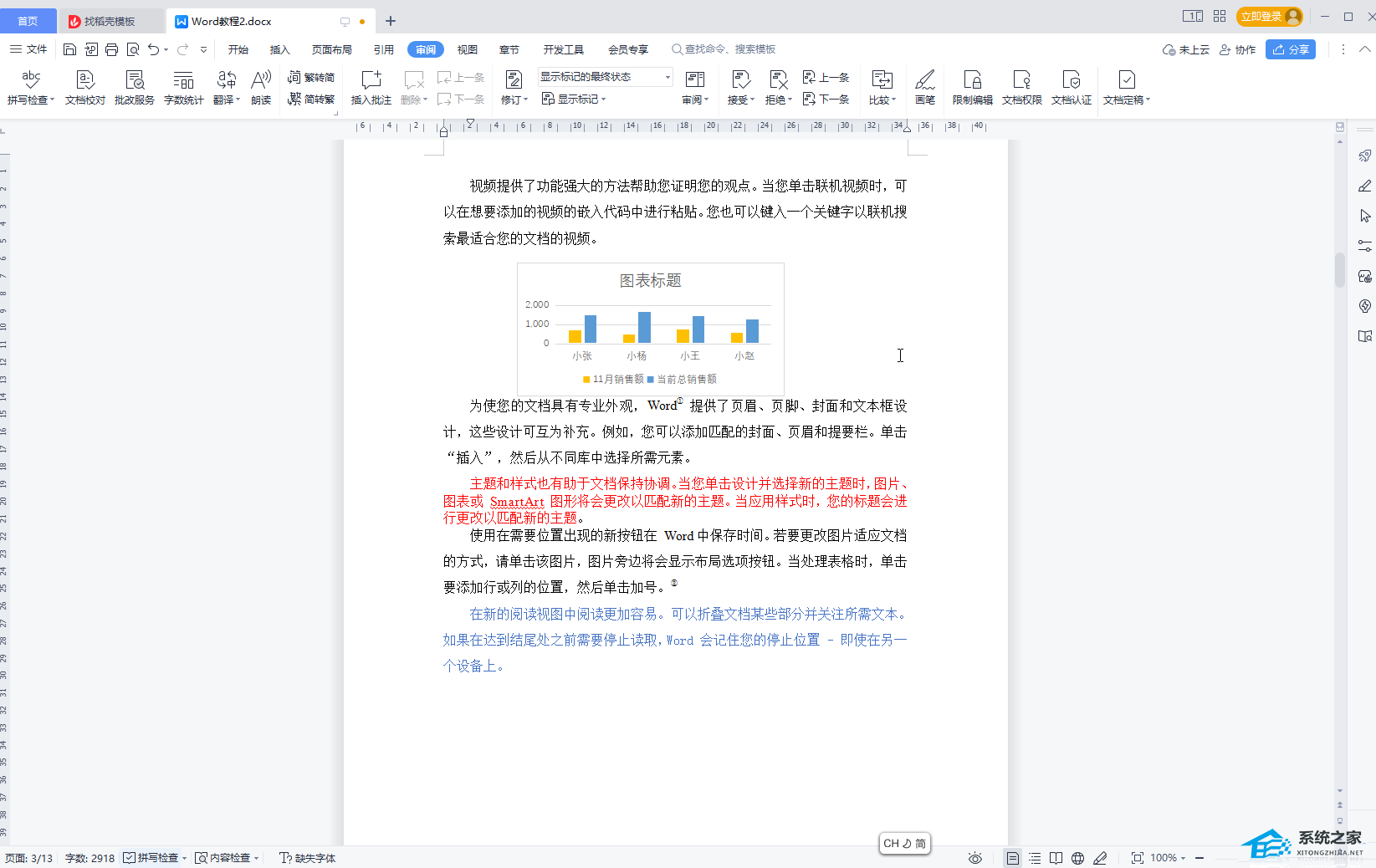The image size is (1376, 868).
Task: Expand the 显示标记 dropdown
Action: [574, 100]
